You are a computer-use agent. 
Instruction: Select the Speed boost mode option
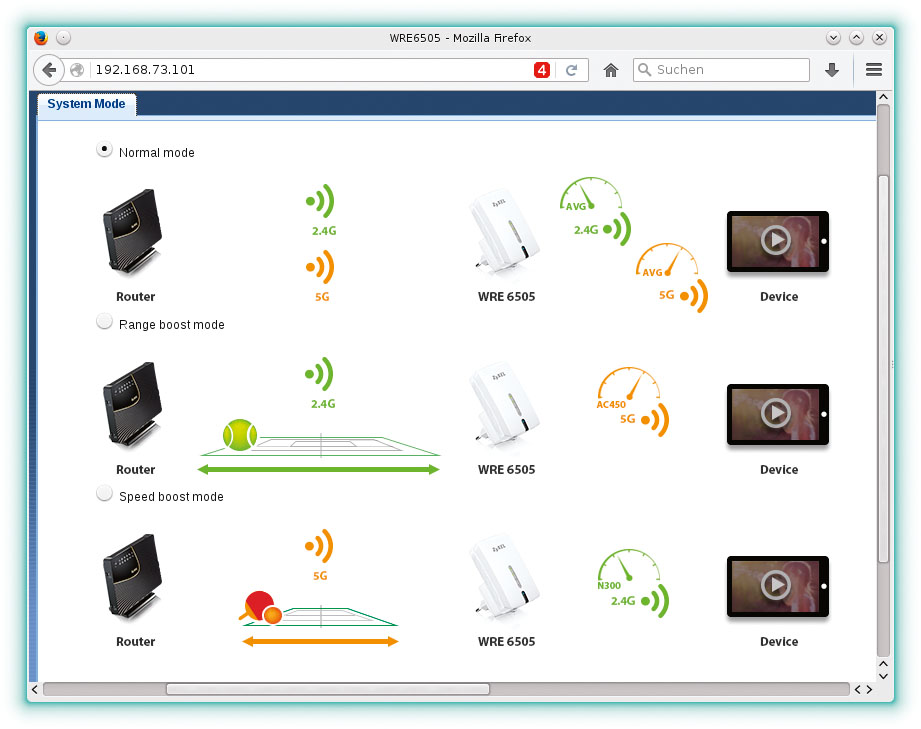click(104, 494)
